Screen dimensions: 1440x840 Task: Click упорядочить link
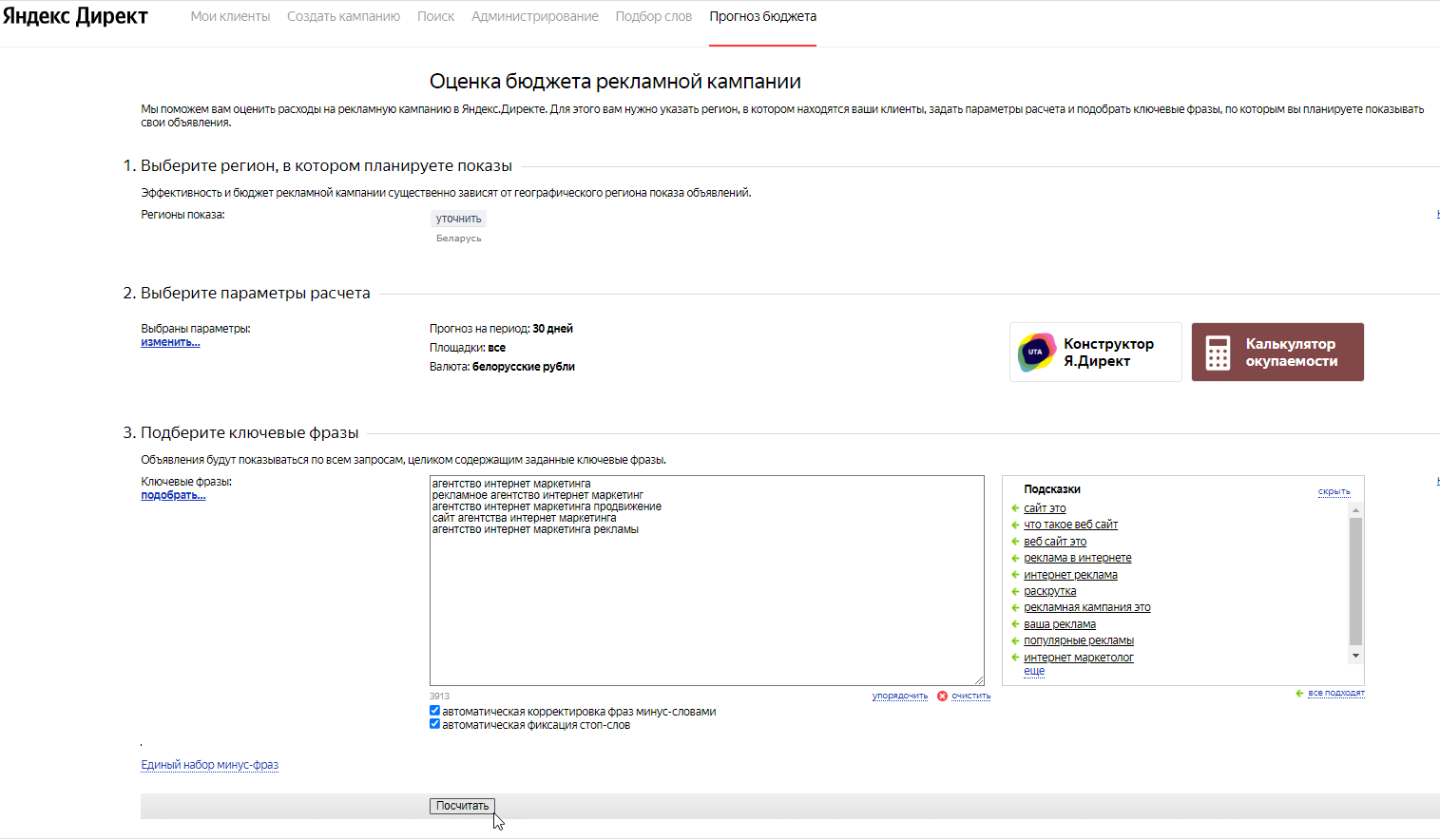[x=899, y=696]
